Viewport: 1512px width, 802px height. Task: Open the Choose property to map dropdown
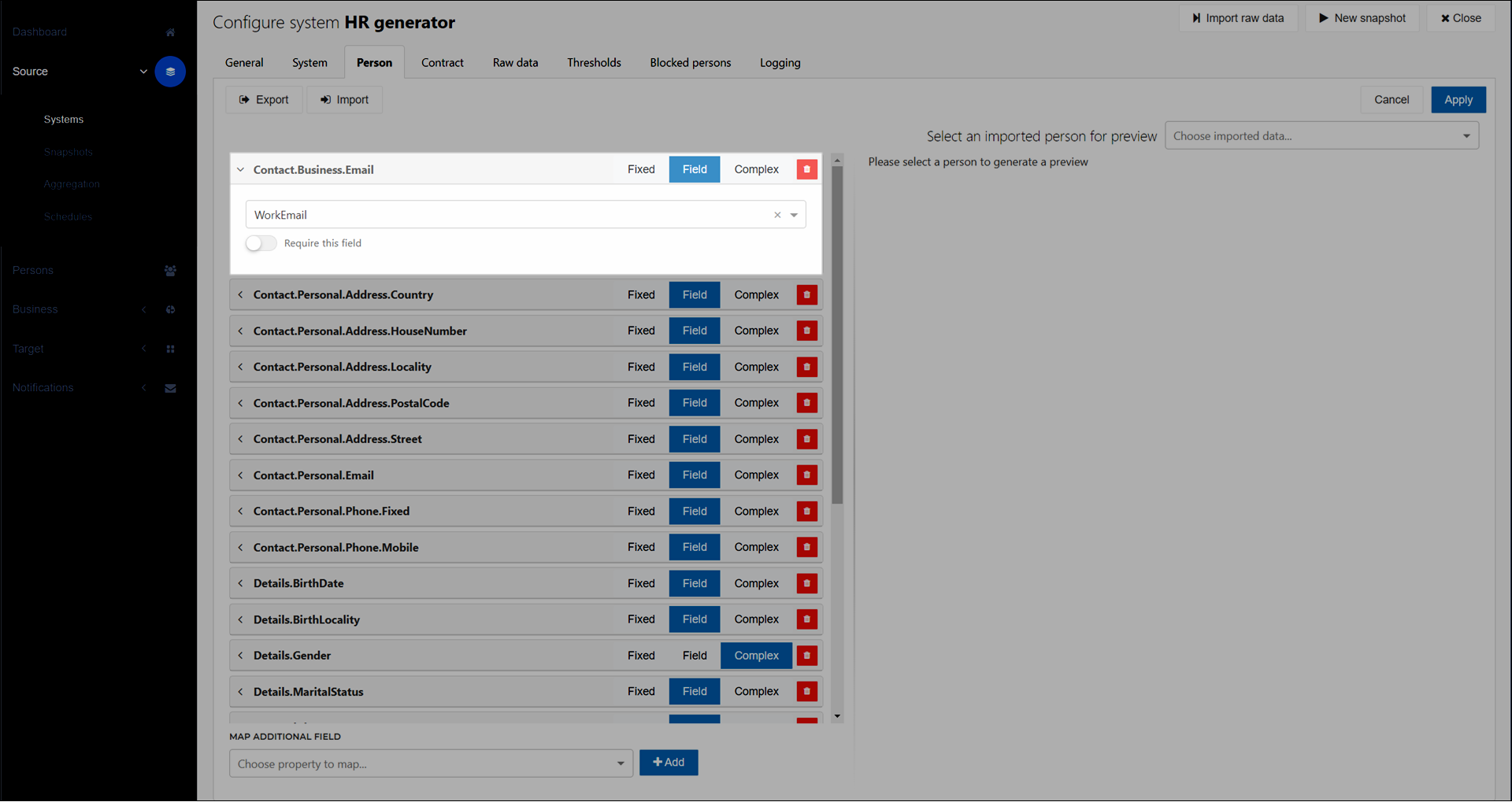coord(431,763)
